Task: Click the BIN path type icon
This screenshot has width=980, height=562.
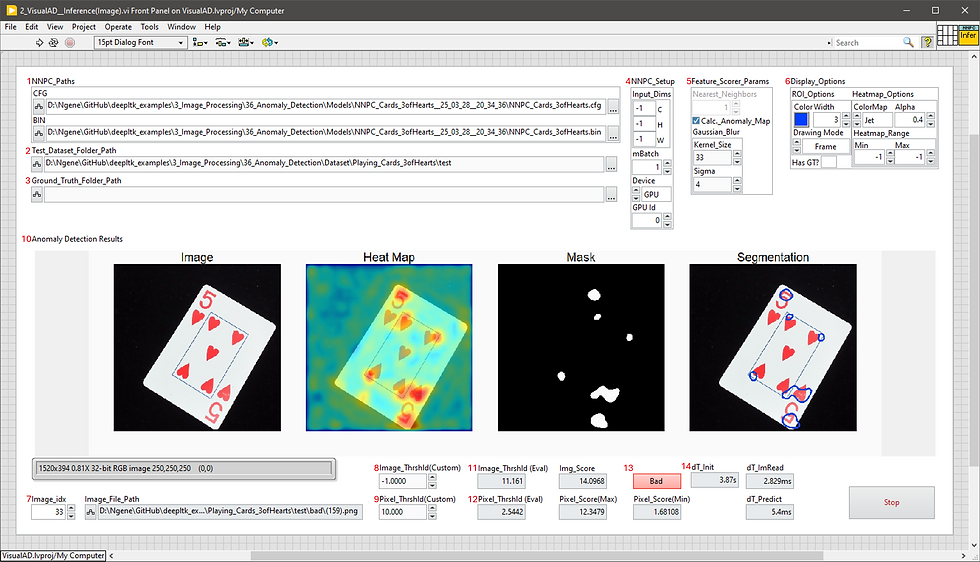Action: [x=38, y=133]
